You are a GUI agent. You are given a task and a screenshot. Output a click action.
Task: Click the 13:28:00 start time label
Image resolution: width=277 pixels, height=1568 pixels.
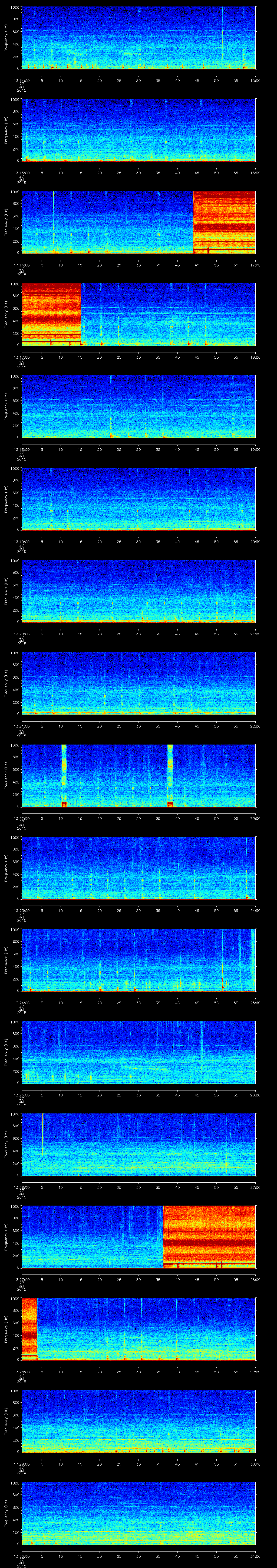(21, 1372)
